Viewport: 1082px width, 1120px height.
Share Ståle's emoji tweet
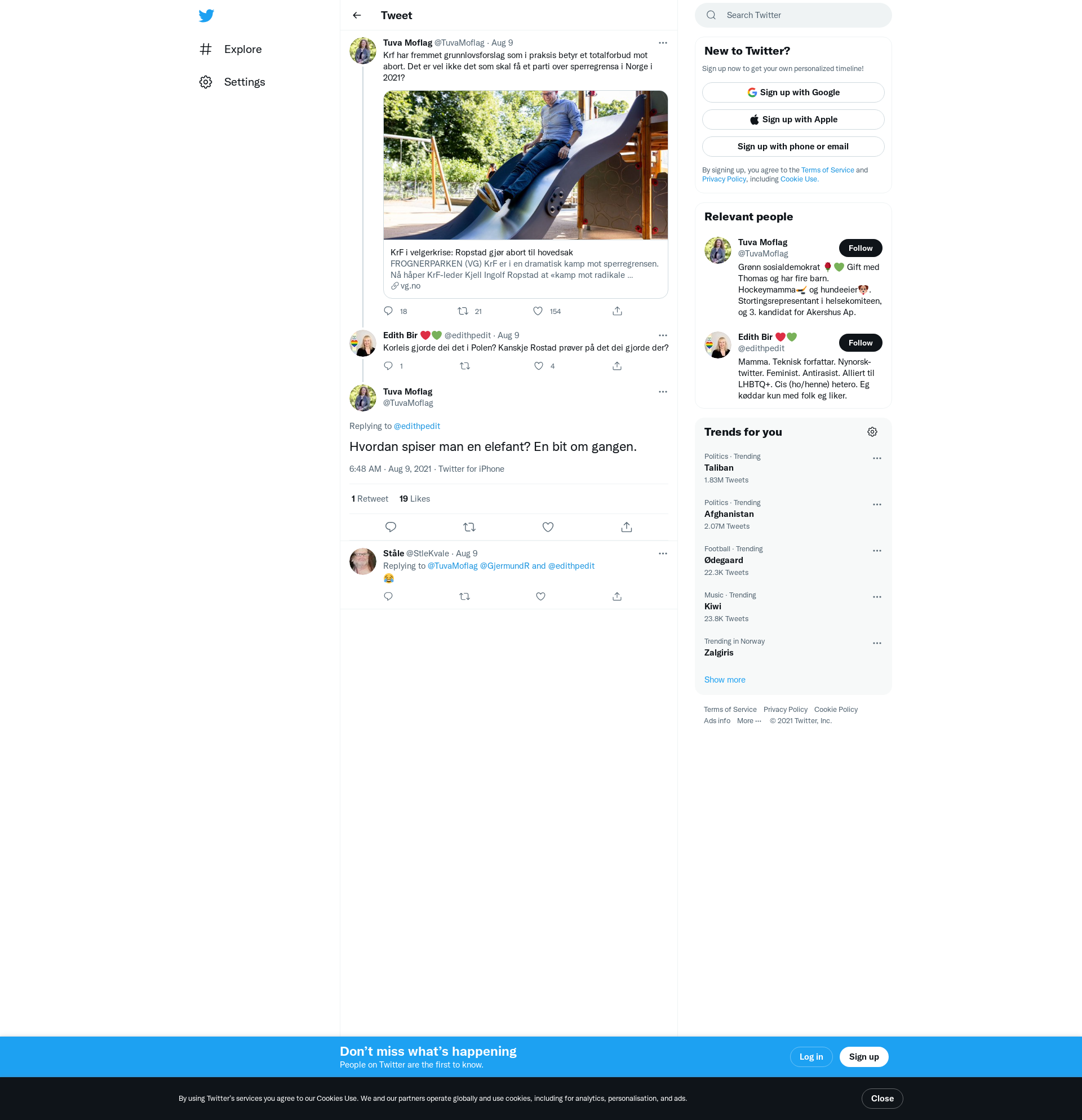[x=617, y=596]
